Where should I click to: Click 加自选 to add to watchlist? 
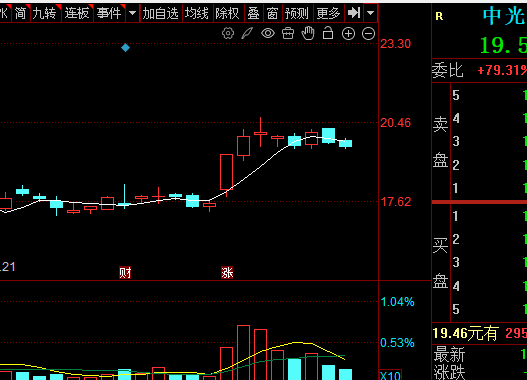[x=160, y=13]
